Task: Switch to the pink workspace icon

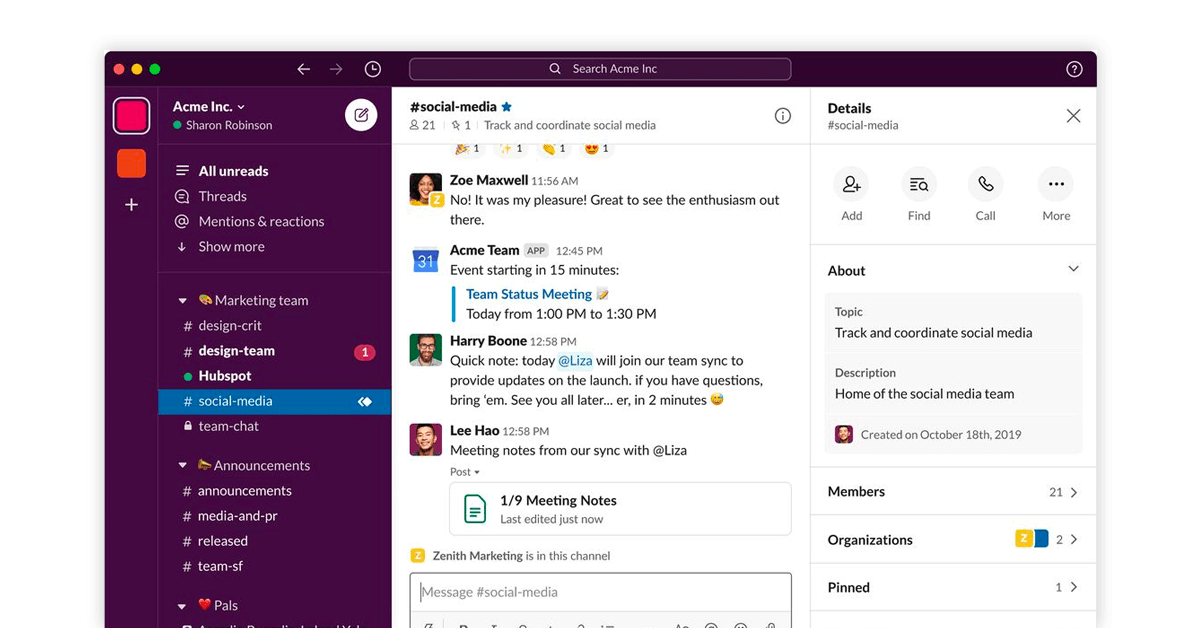Action: 132,116
